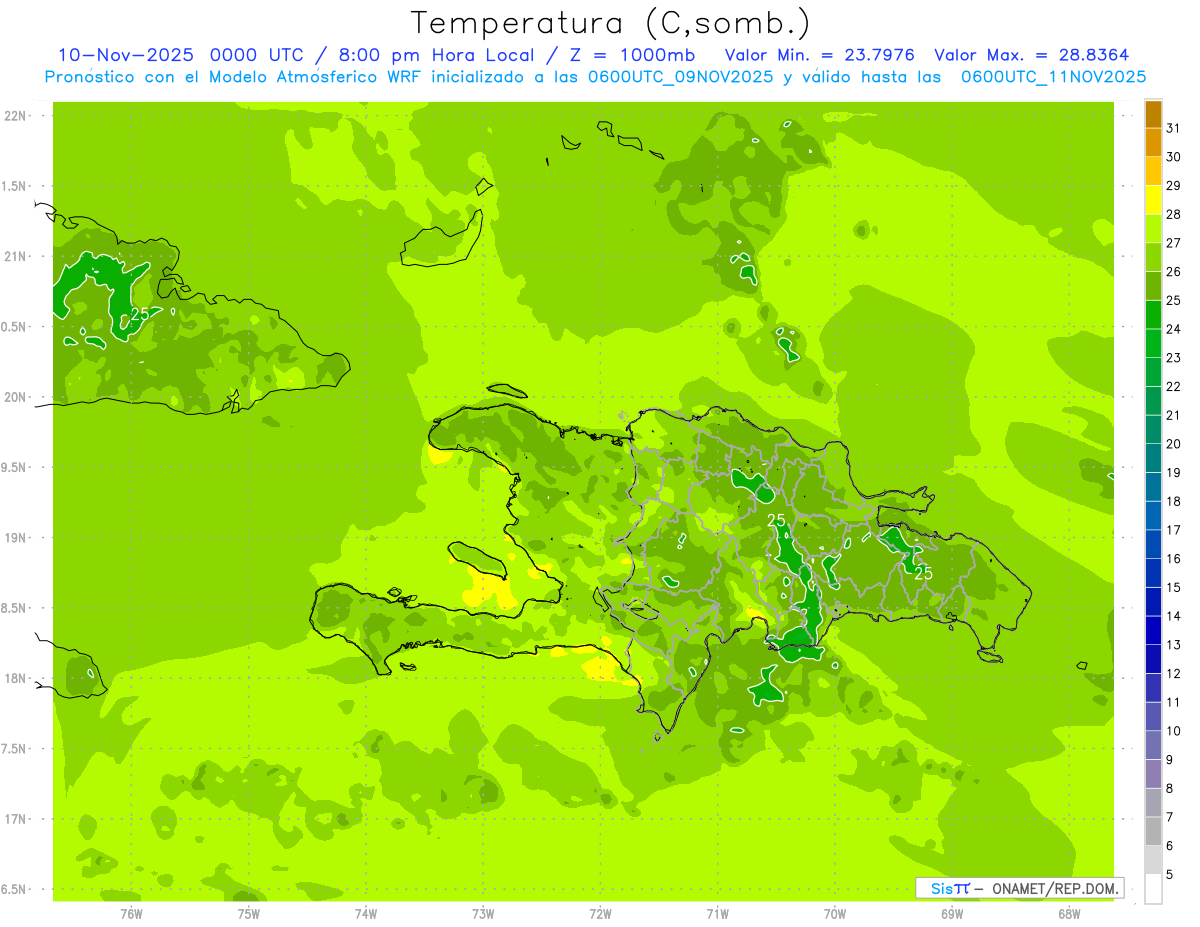The width and height of the screenshot is (1200, 927).
Task: Click the "74W" longitude axis label
Action: click(x=366, y=914)
